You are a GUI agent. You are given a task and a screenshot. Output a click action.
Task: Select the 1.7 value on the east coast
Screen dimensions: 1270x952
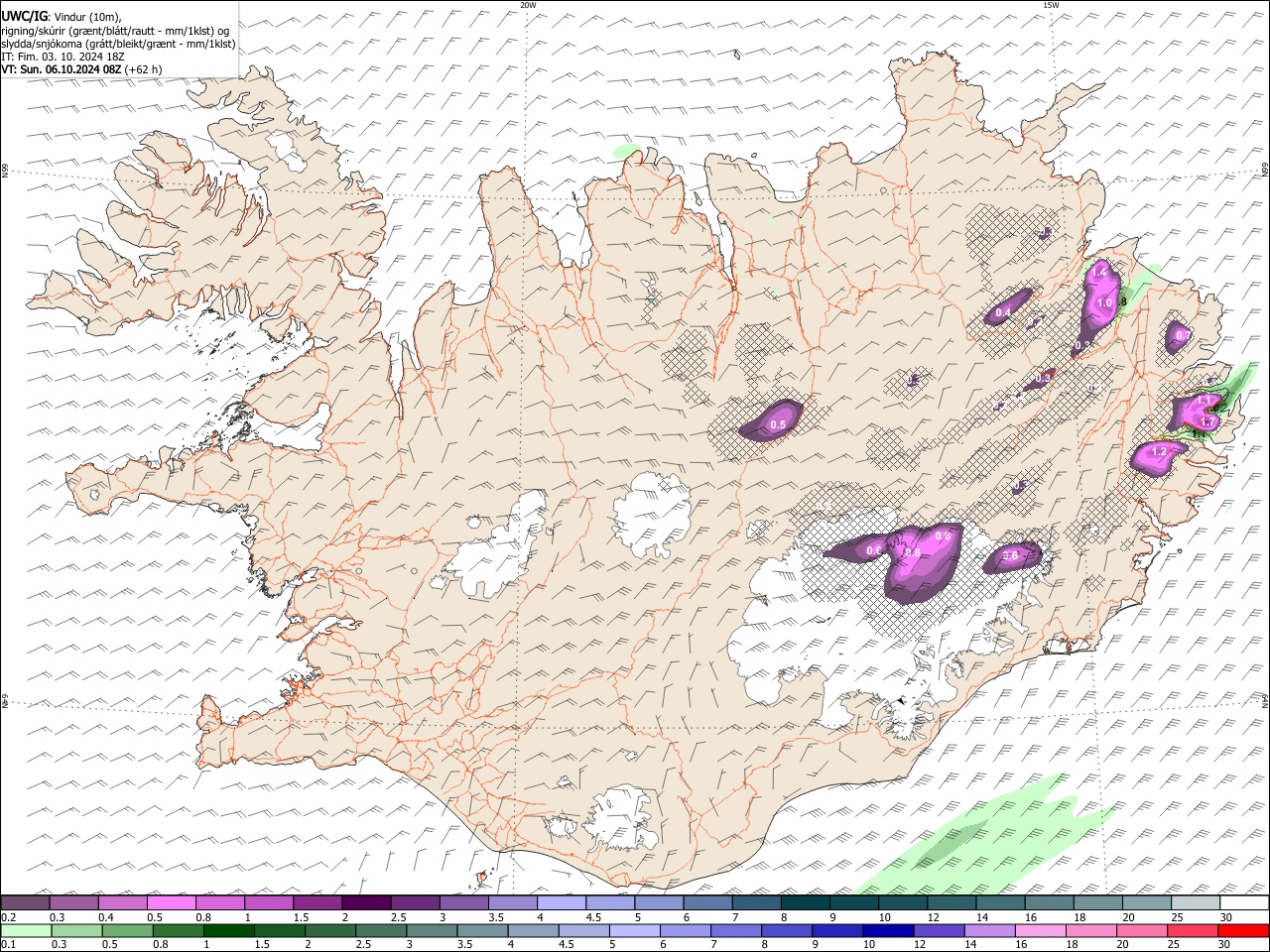[1207, 421]
